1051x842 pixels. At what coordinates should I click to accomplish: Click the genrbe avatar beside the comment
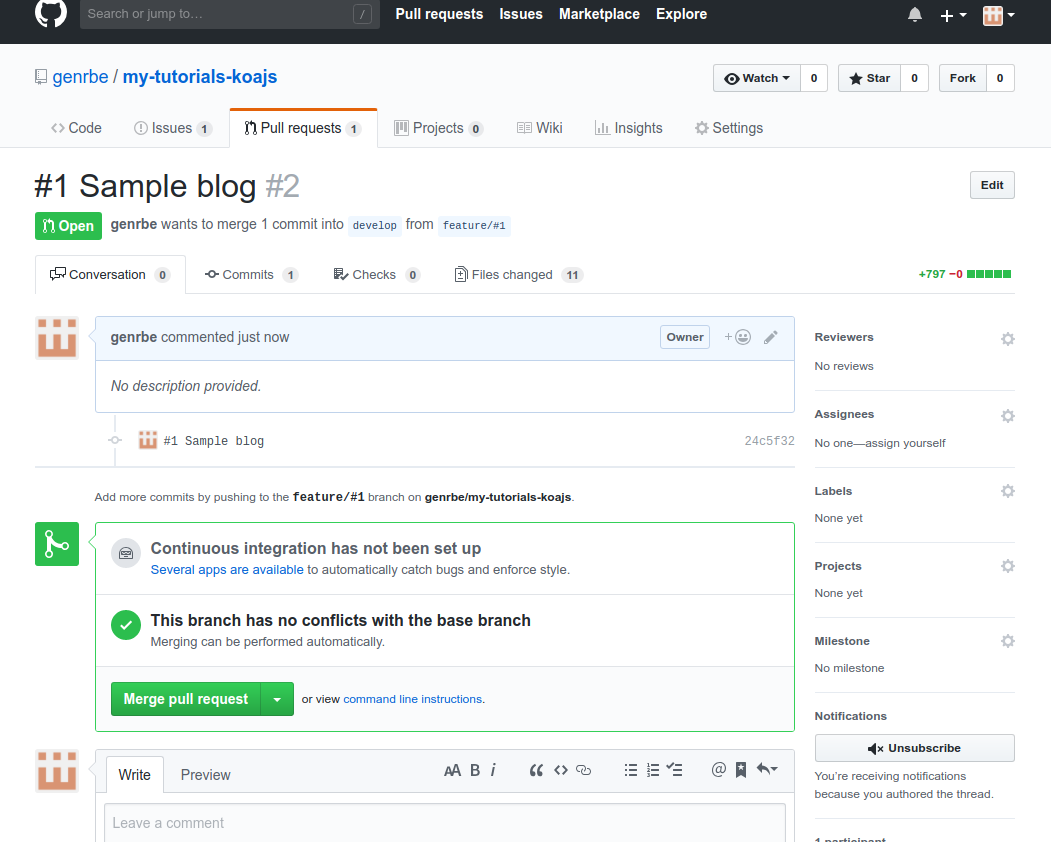[x=57, y=338]
